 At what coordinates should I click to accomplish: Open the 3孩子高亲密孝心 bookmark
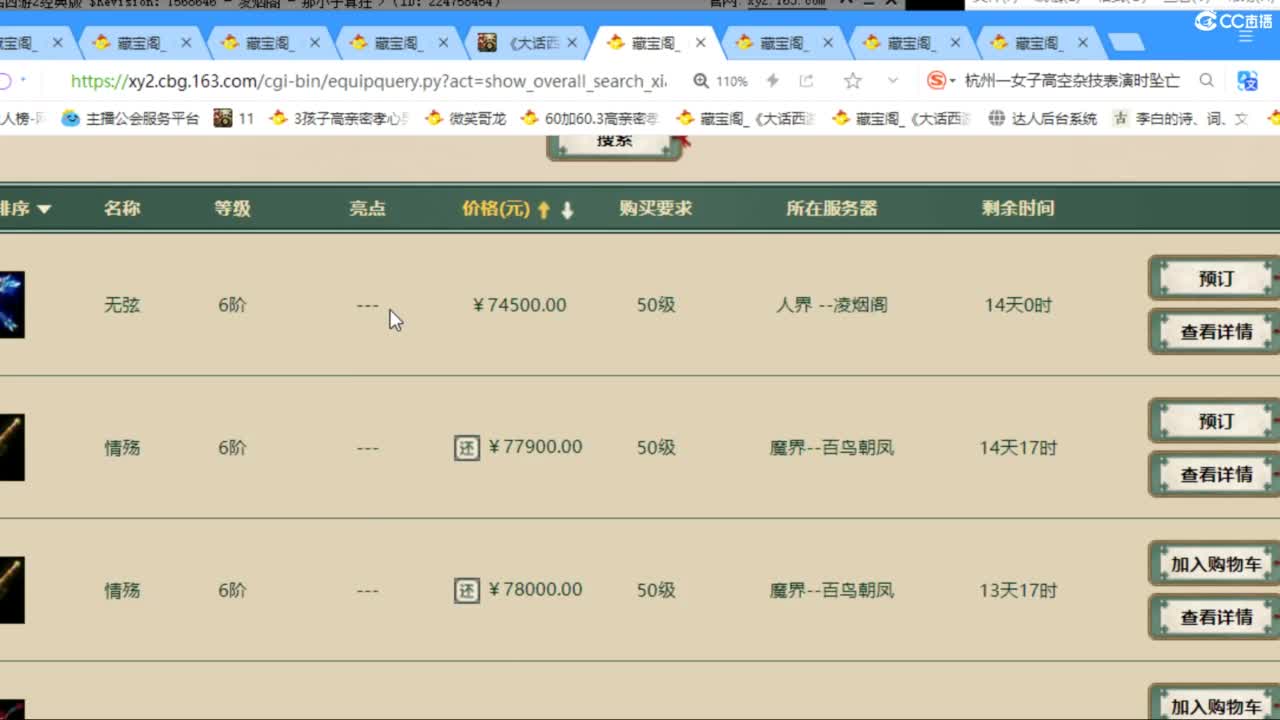pyautogui.click(x=340, y=118)
